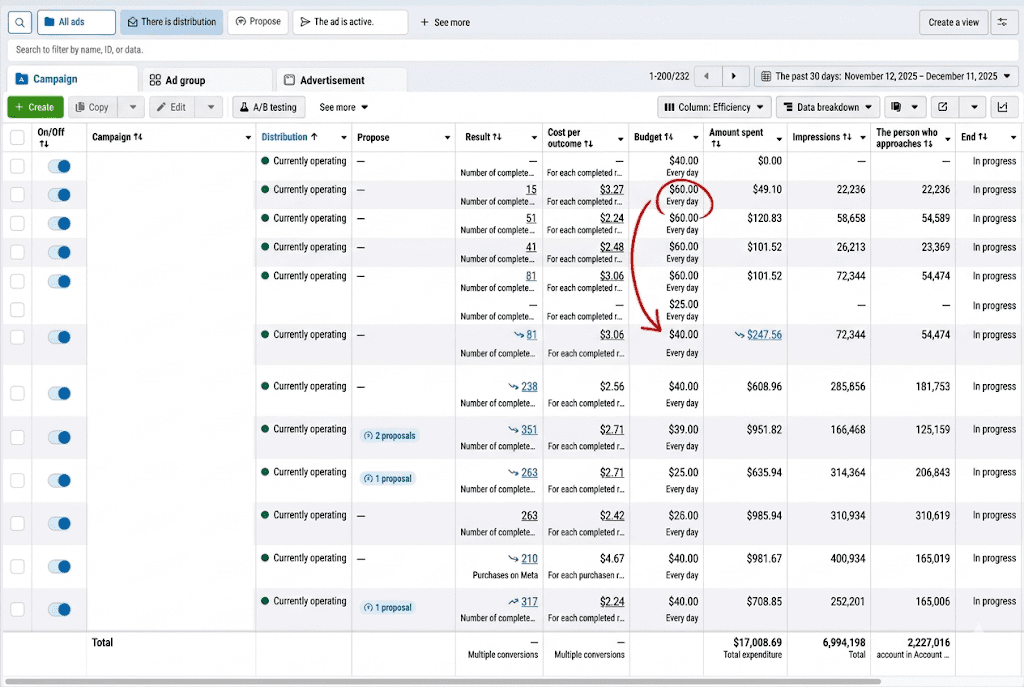The height and width of the screenshot is (687, 1024).
Task: Go to previous page arrow
Action: pos(706,76)
